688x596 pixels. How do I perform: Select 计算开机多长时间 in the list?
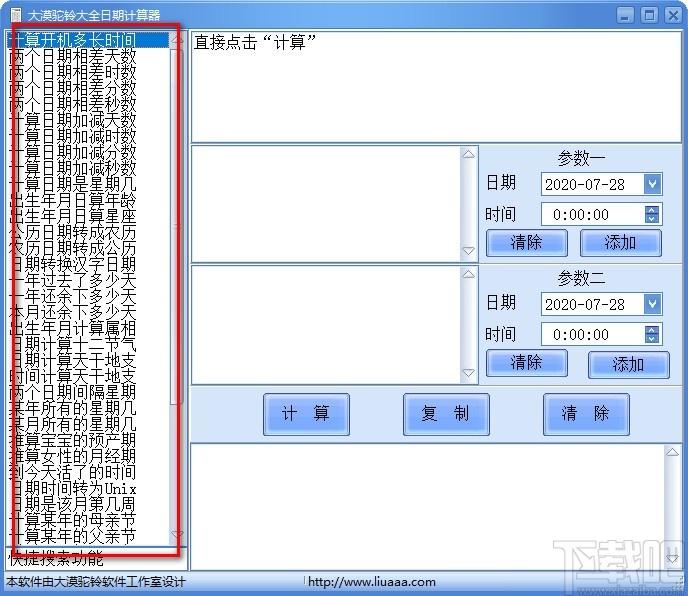point(88,40)
